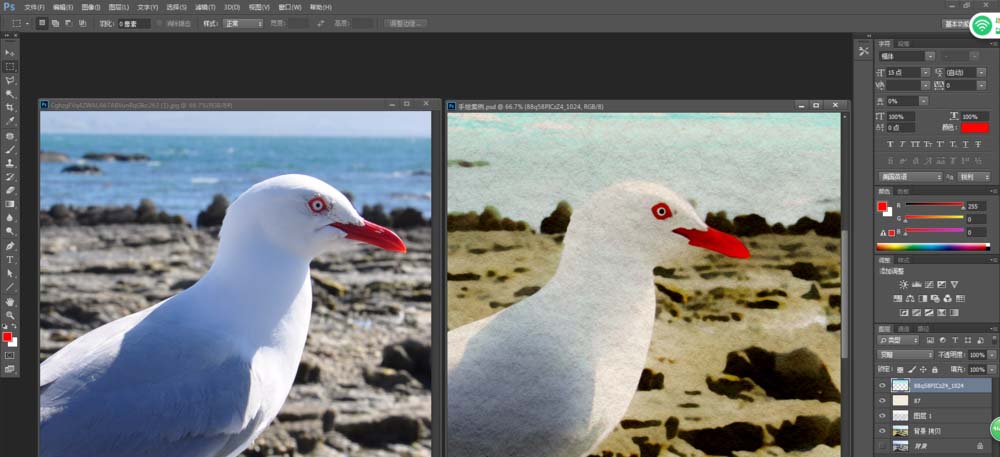Select the Horizontal Type tool
The height and width of the screenshot is (457, 1000).
click(10, 259)
